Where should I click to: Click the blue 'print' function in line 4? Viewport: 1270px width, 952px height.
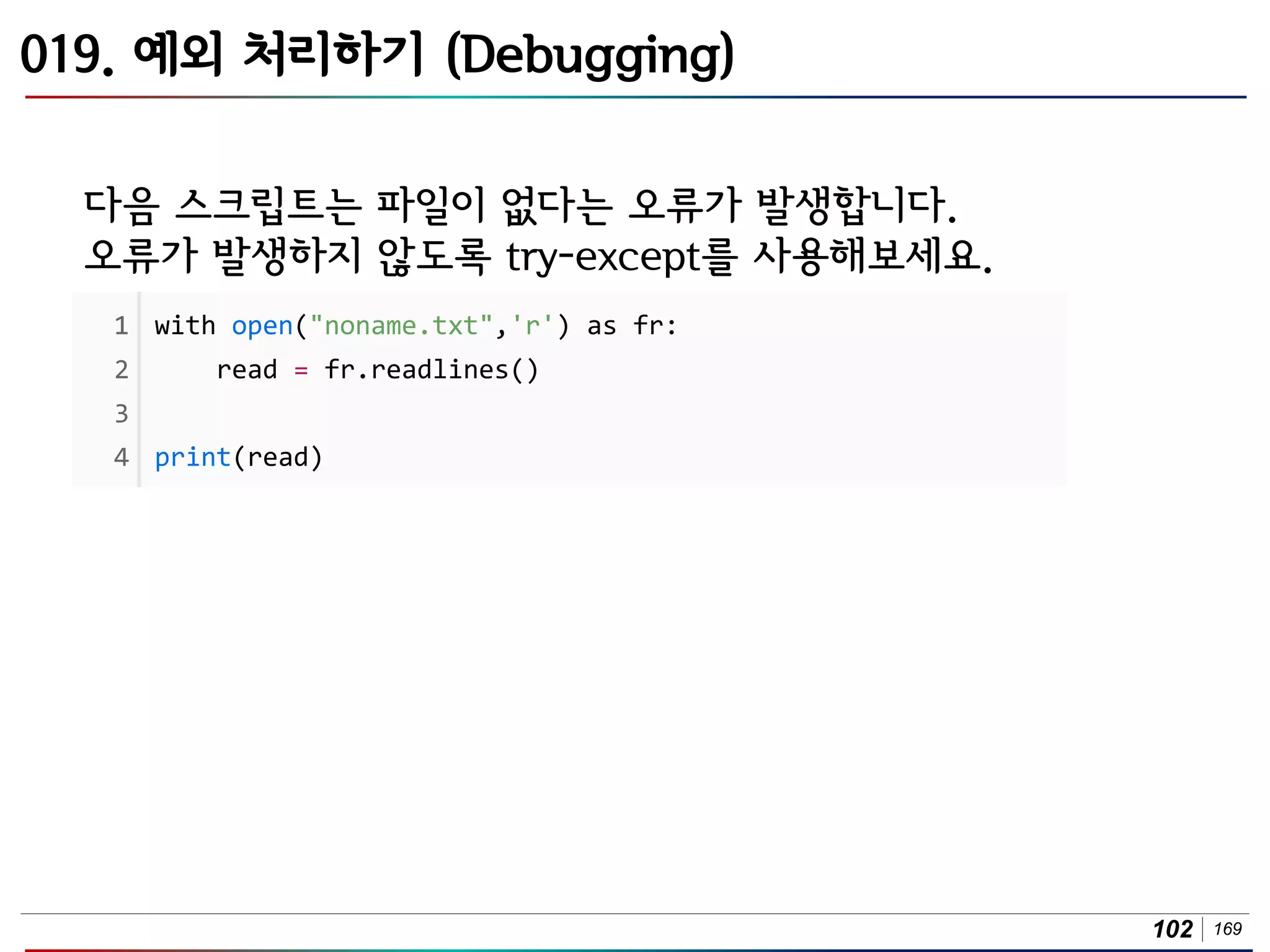(x=192, y=458)
